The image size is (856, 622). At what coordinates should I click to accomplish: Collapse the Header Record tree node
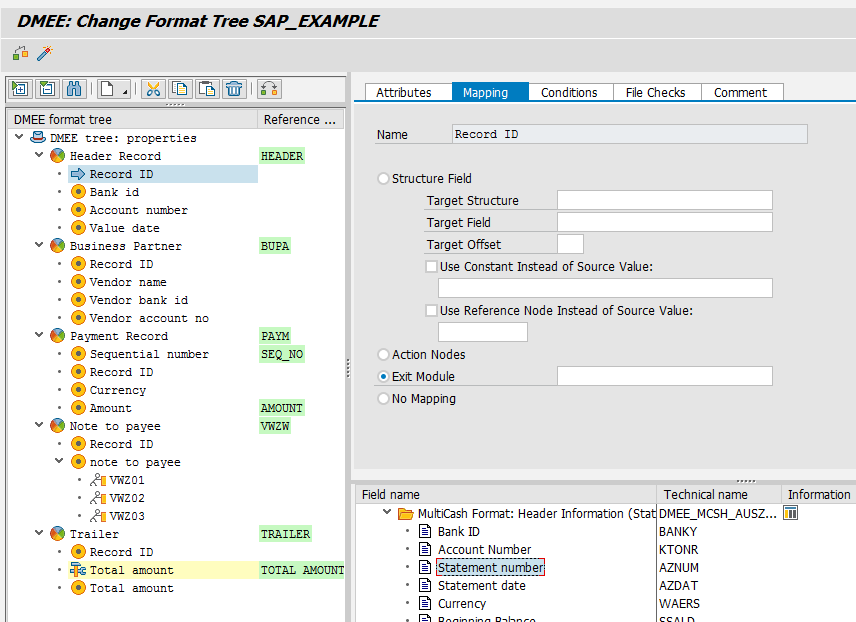tap(40, 156)
